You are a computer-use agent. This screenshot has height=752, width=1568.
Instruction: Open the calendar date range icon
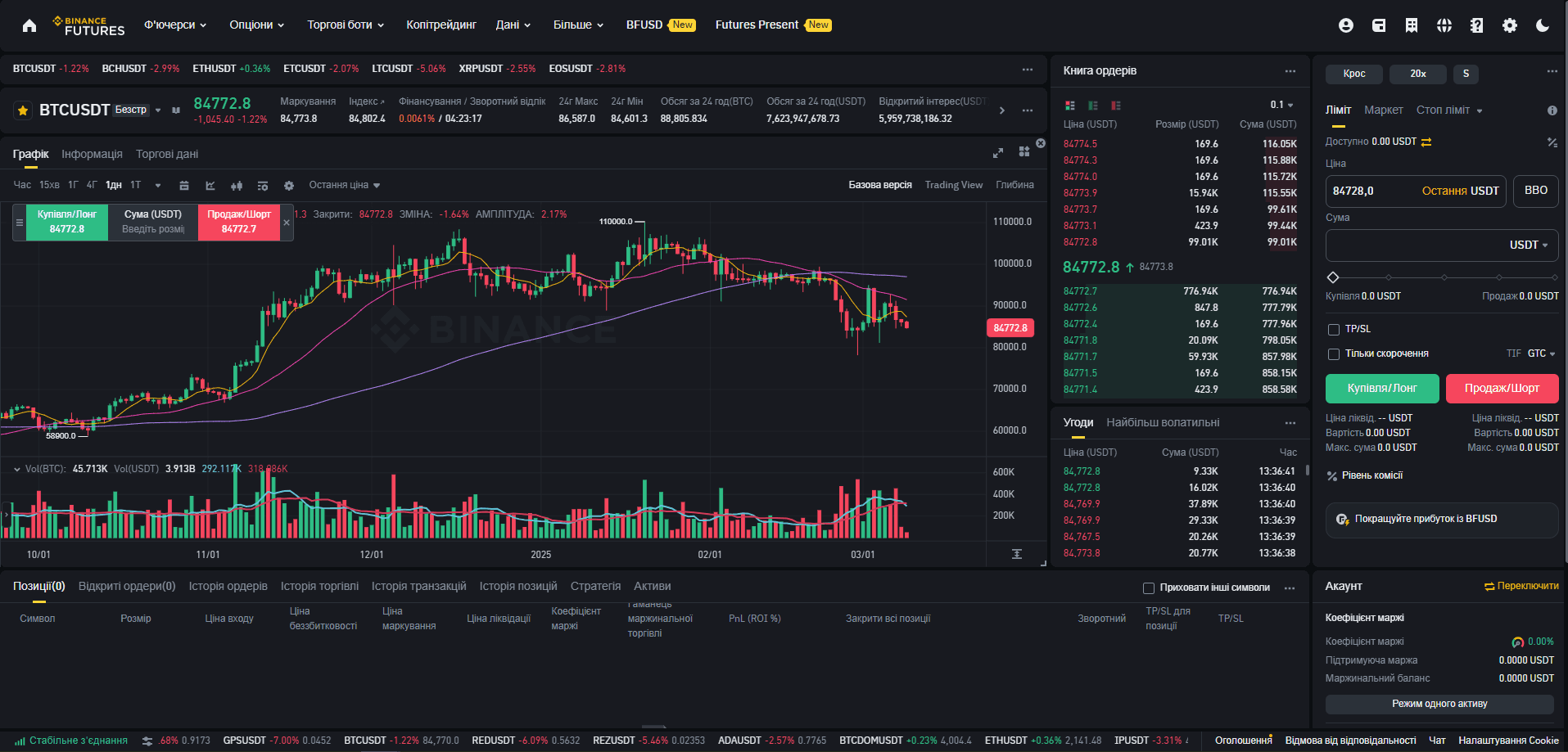(184, 186)
